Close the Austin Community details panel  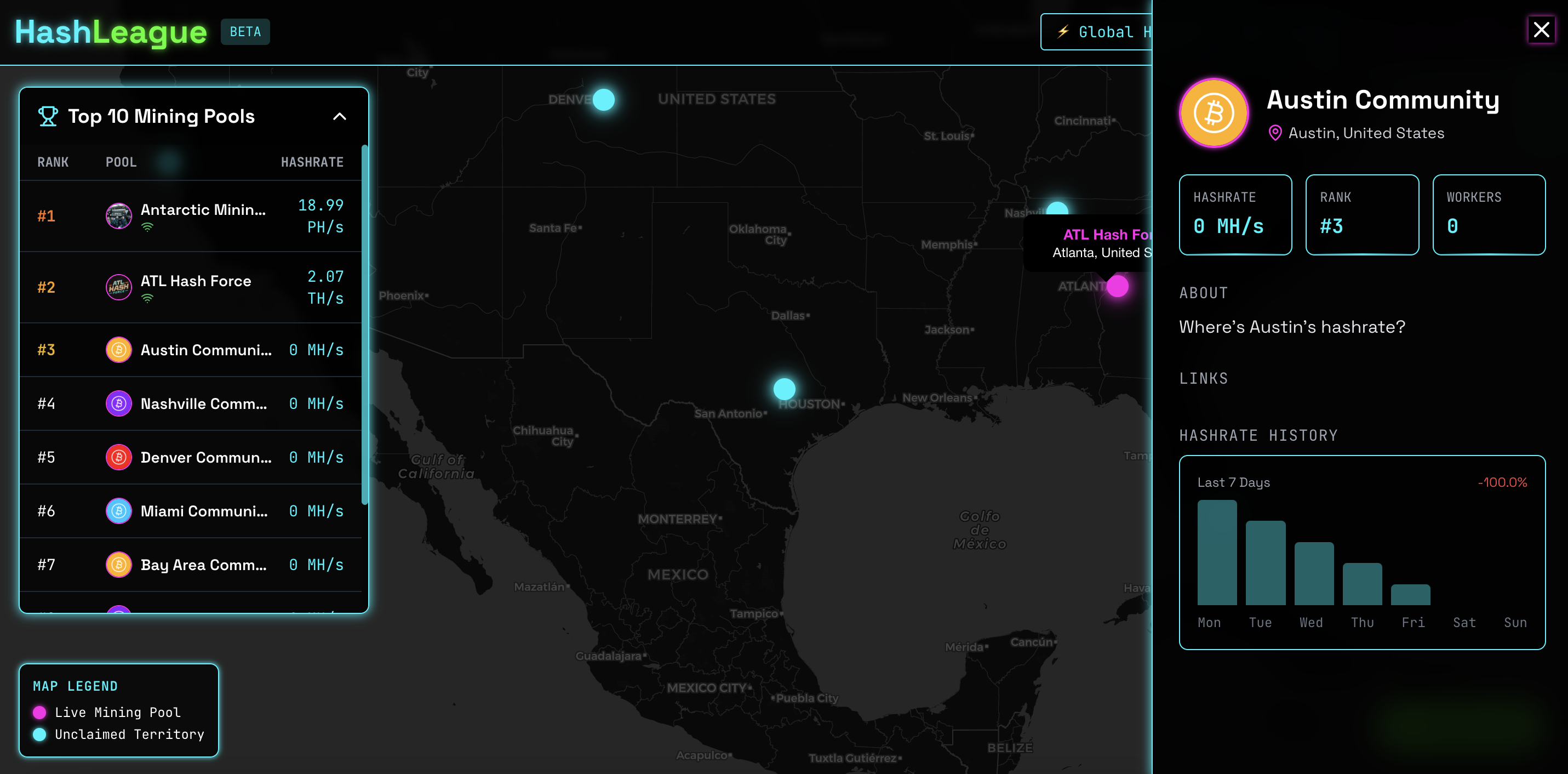tap(1541, 29)
